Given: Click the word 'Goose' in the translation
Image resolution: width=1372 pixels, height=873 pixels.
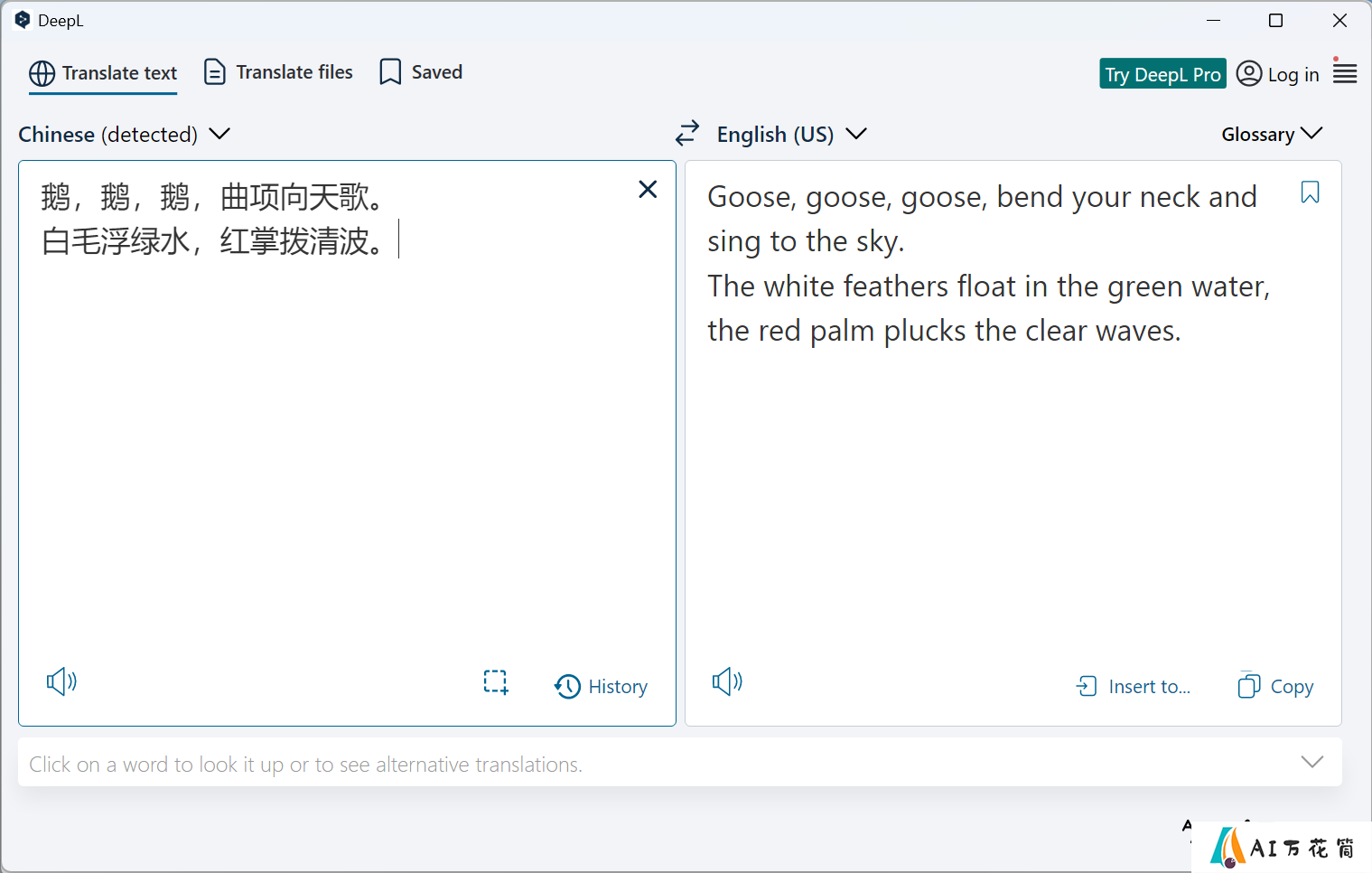Looking at the screenshot, I should 749,198.
